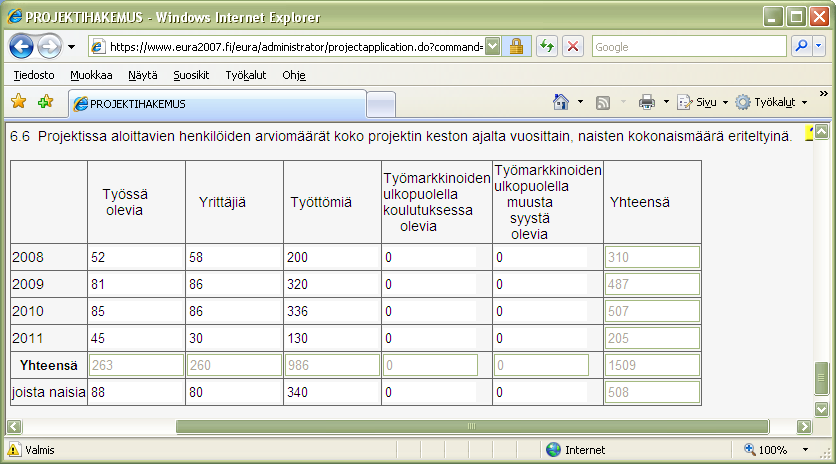Stop loading with the red X icon
Image resolution: width=836 pixels, height=464 pixels.
tap(573, 46)
